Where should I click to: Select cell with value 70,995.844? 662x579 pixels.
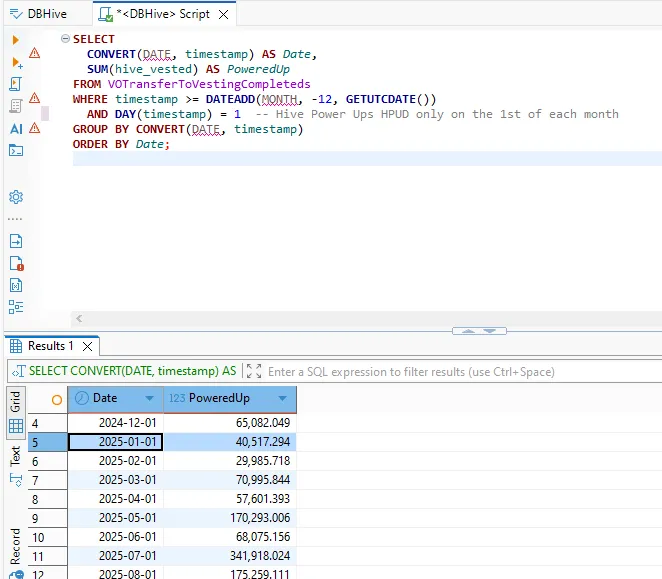tap(230, 480)
